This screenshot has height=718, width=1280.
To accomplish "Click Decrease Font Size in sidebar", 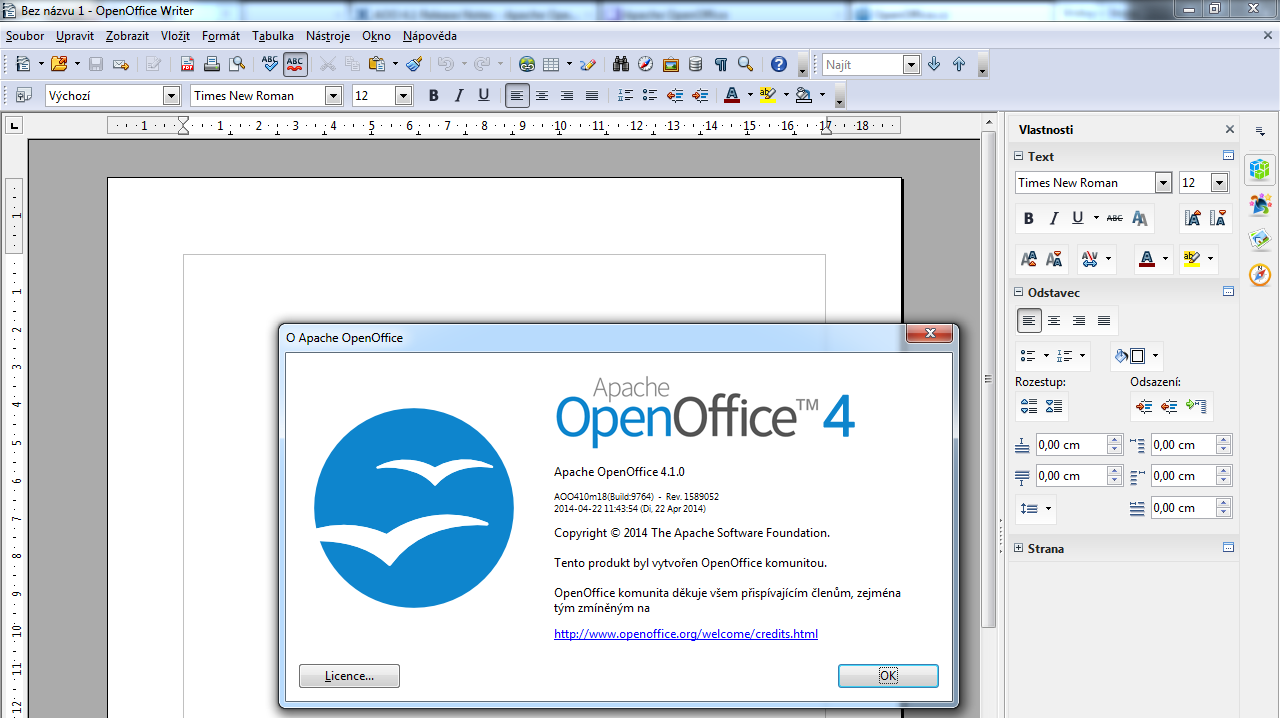I will pyautogui.click(x=1217, y=218).
